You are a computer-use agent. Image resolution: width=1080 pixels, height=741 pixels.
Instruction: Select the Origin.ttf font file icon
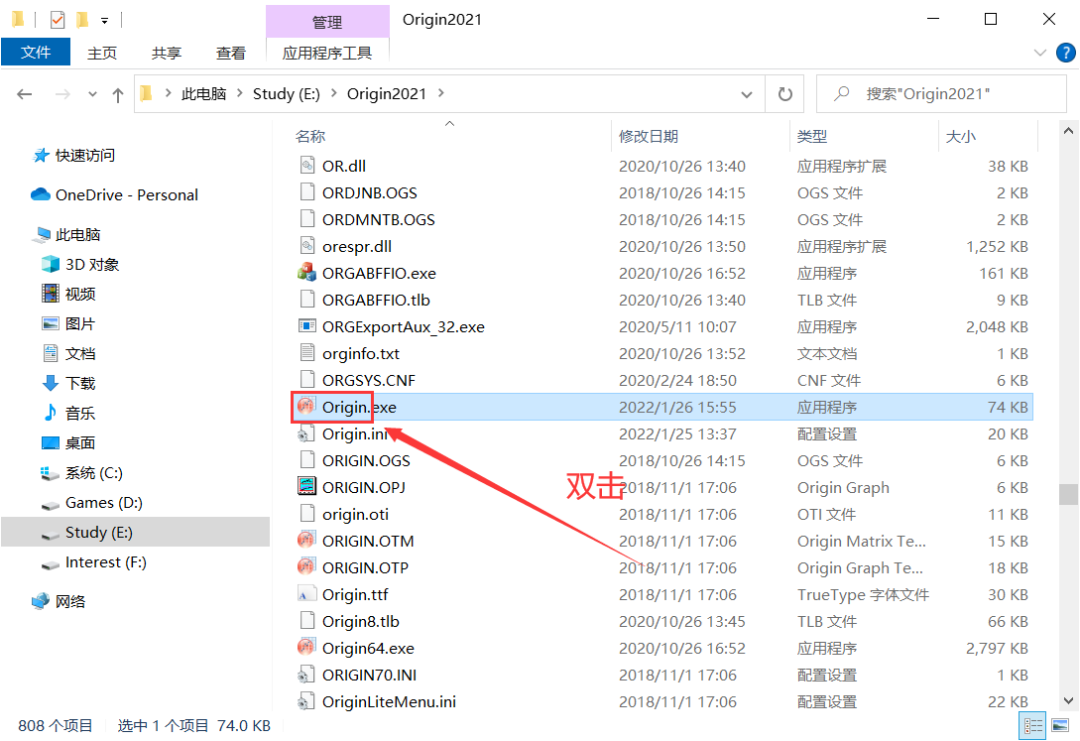pos(307,594)
